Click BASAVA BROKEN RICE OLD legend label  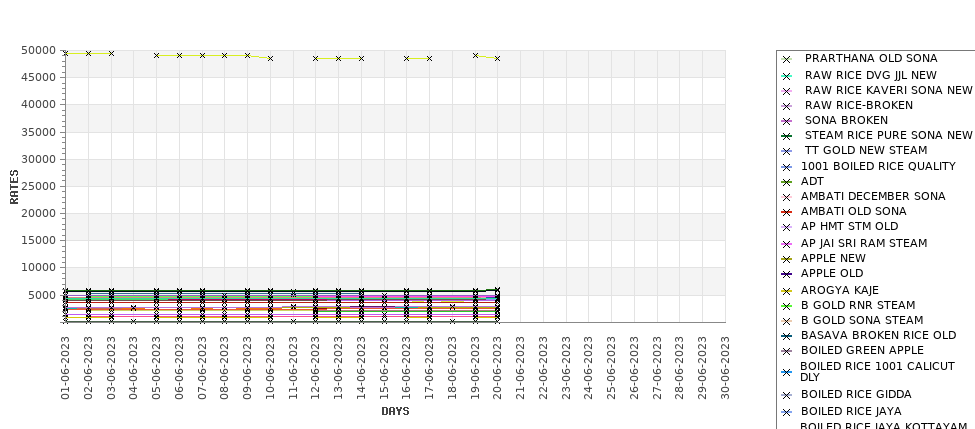click(x=879, y=335)
